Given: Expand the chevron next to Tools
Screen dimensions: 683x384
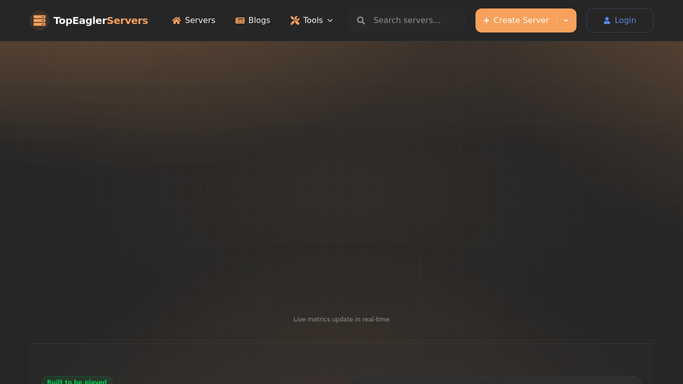Looking at the screenshot, I should (330, 20).
